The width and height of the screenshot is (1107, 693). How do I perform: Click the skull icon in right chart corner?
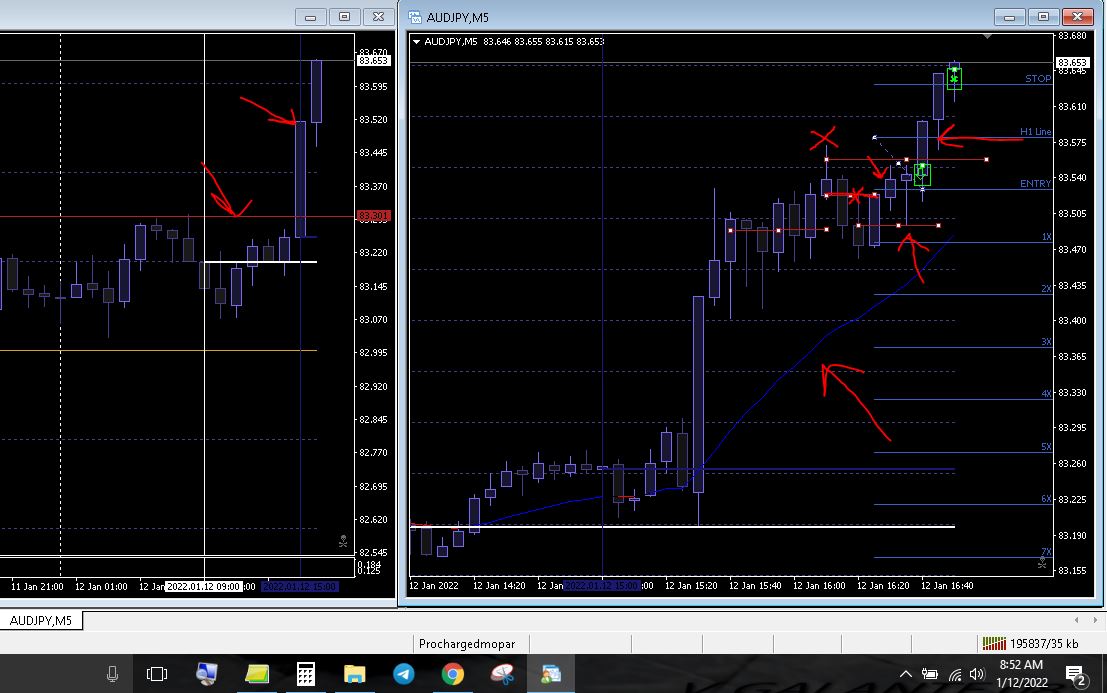1042,562
